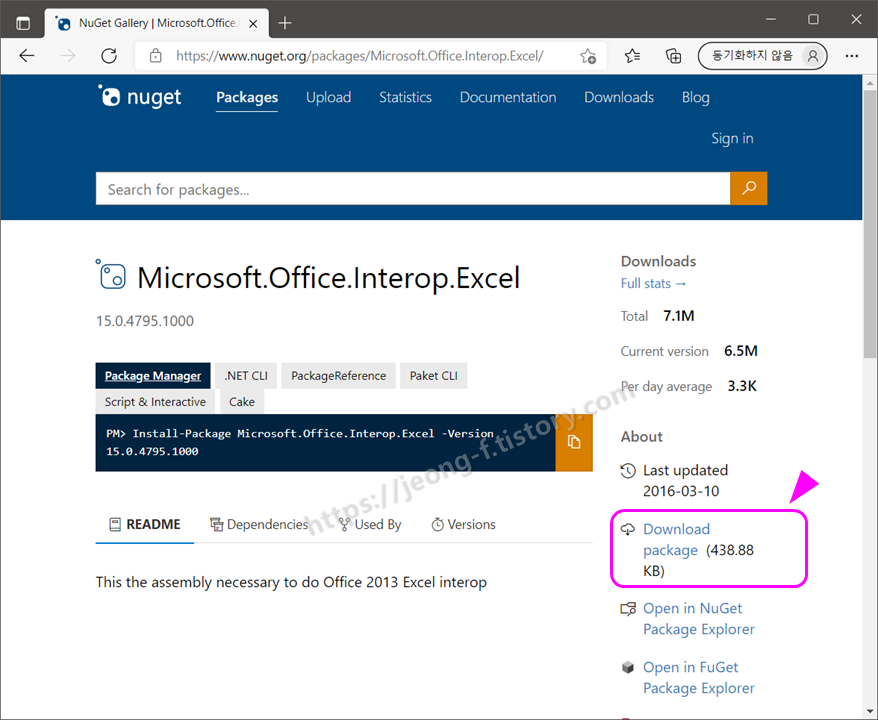878x720 pixels.
Task: Click the Last updated history clock icon
Action: coord(628,470)
